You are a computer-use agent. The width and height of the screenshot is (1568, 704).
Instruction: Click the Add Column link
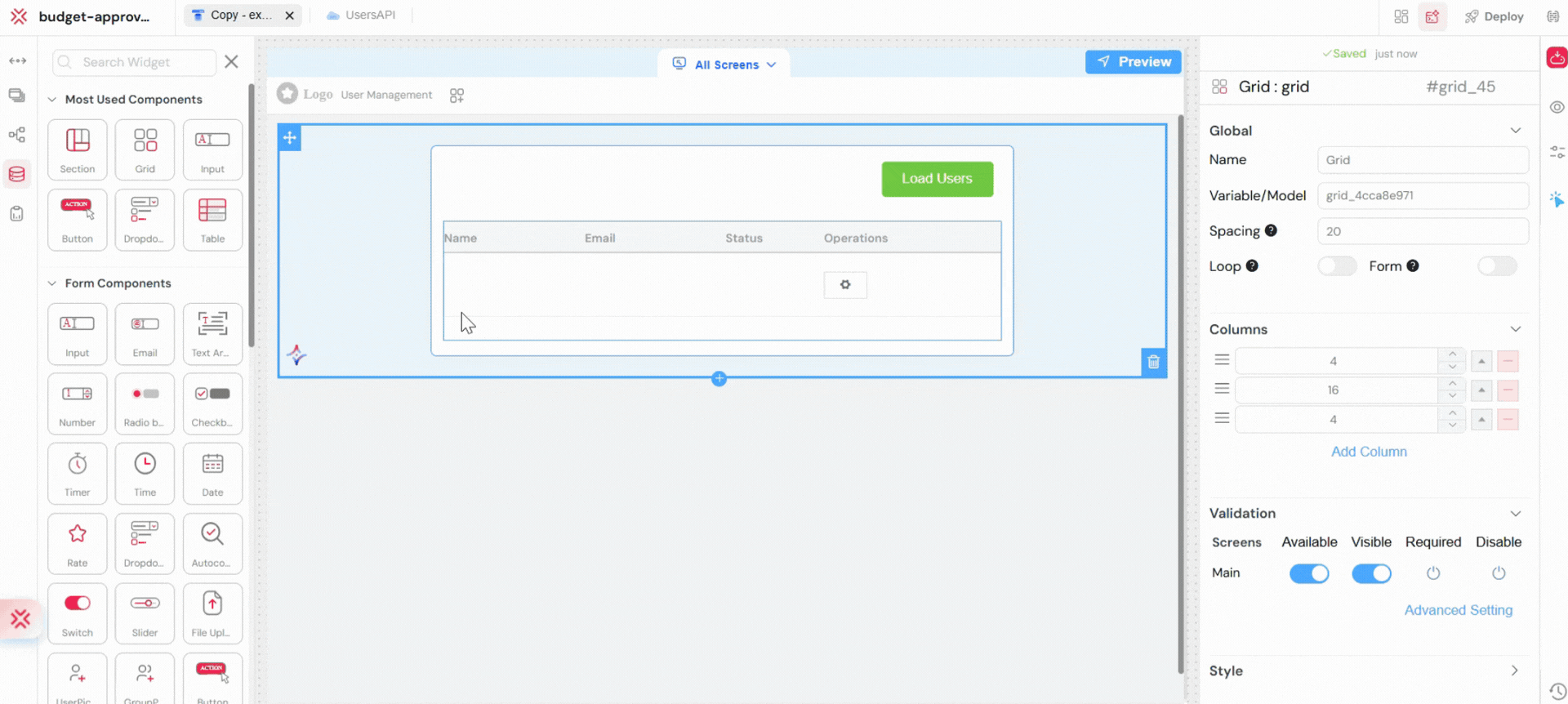(1369, 452)
